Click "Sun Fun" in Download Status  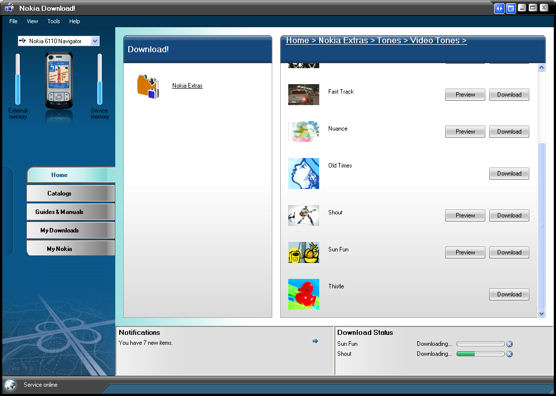pos(347,344)
